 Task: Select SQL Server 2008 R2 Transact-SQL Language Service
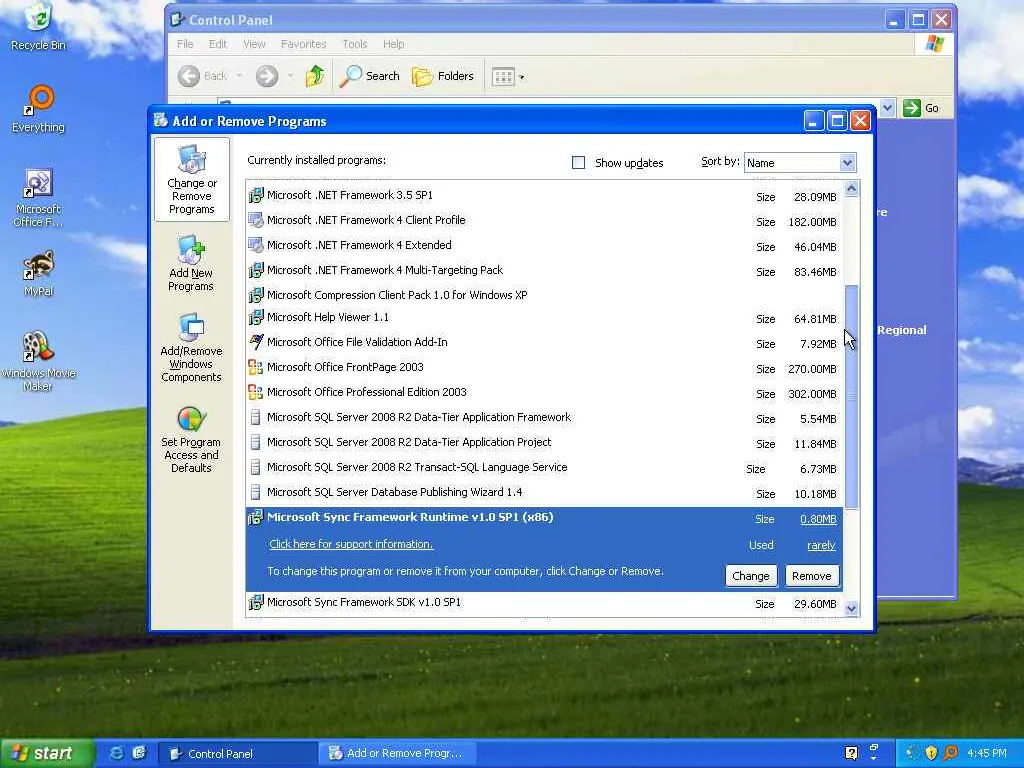(544, 467)
